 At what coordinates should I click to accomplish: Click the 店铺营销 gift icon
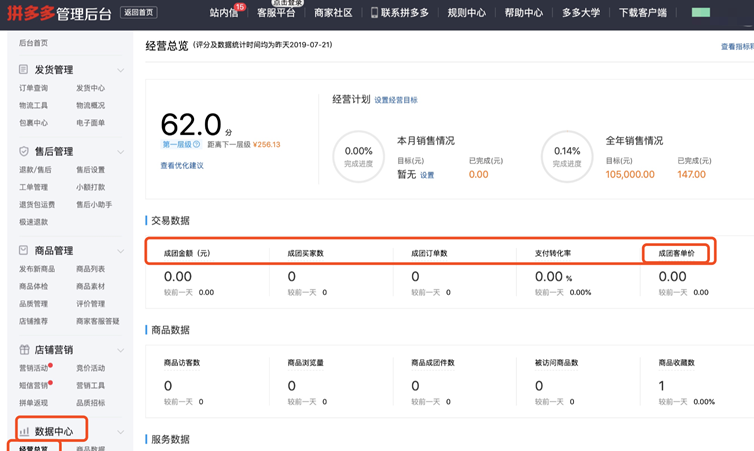[24, 350]
